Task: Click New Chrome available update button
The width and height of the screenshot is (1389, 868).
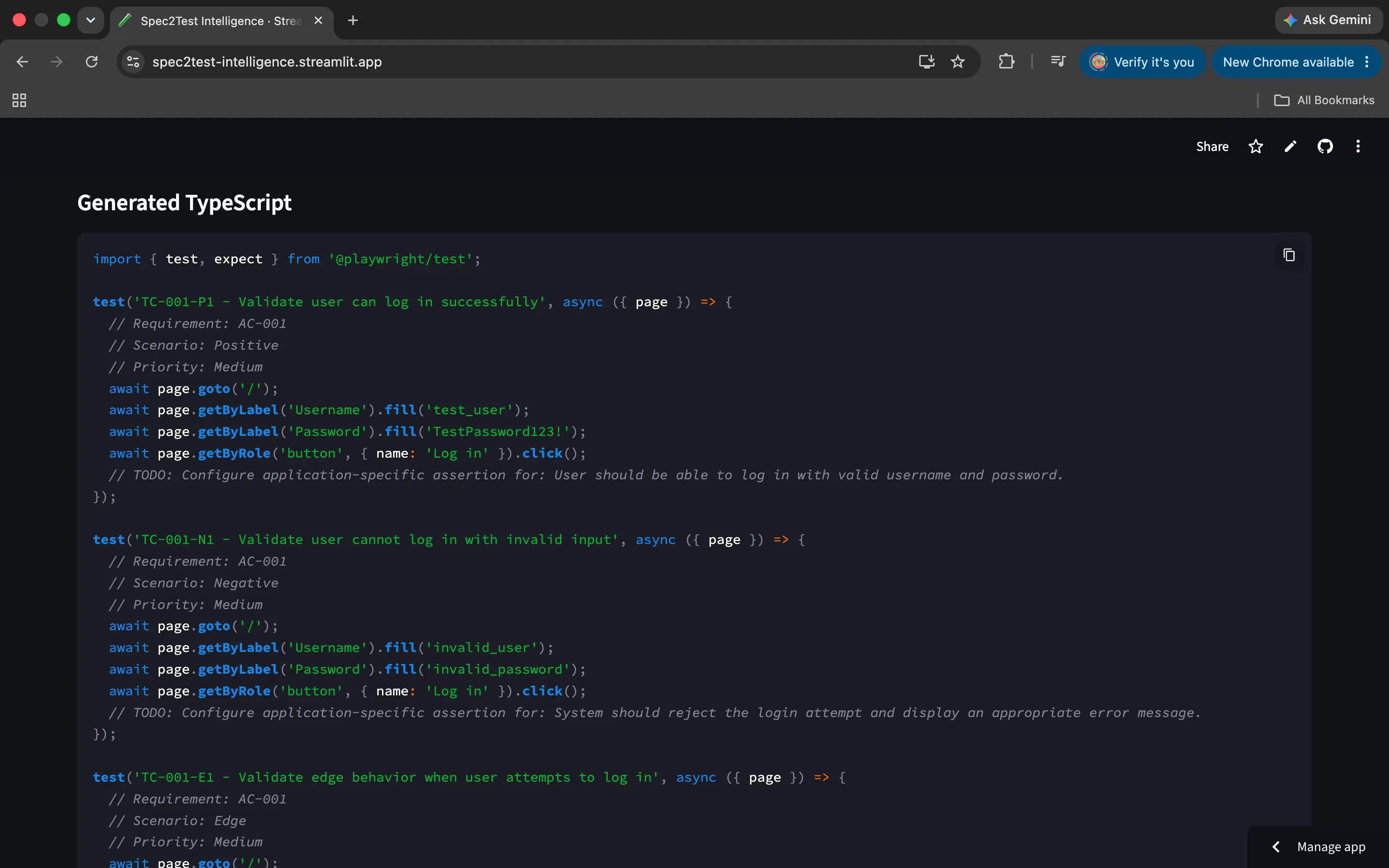Action: tap(1288, 62)
